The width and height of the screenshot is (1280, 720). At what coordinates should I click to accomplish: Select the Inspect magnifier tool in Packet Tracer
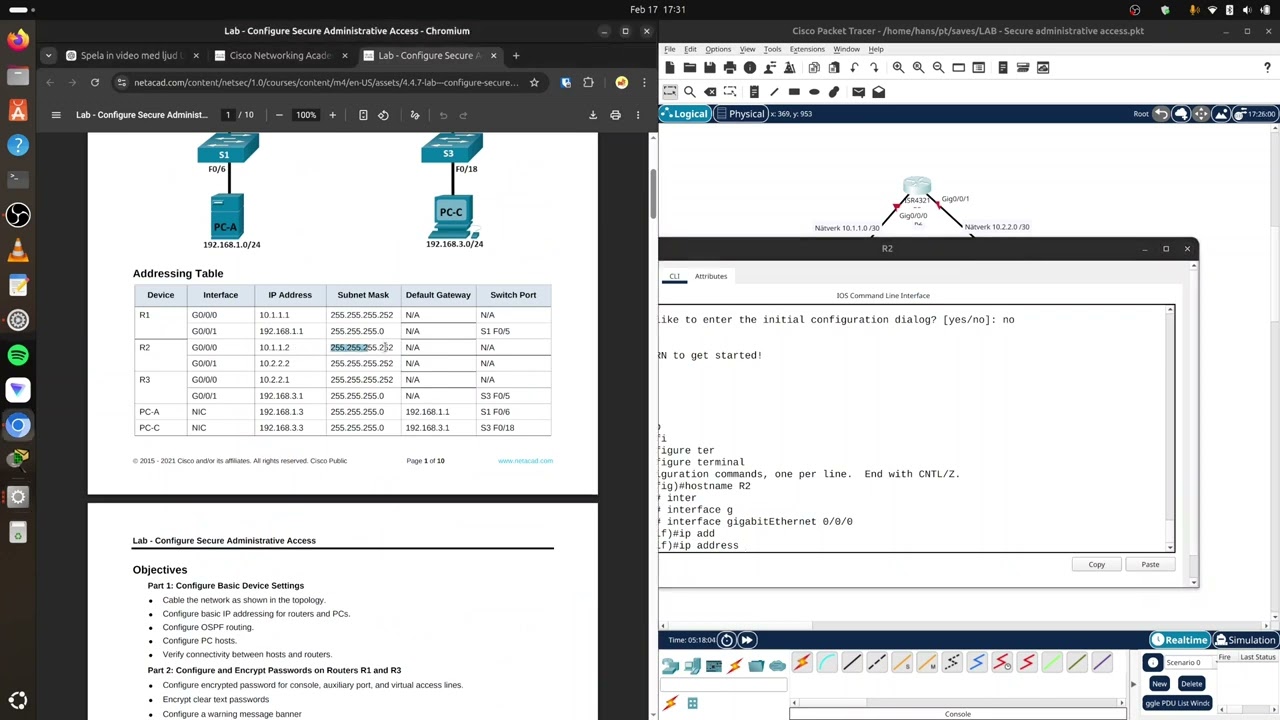tap(690, 92)
